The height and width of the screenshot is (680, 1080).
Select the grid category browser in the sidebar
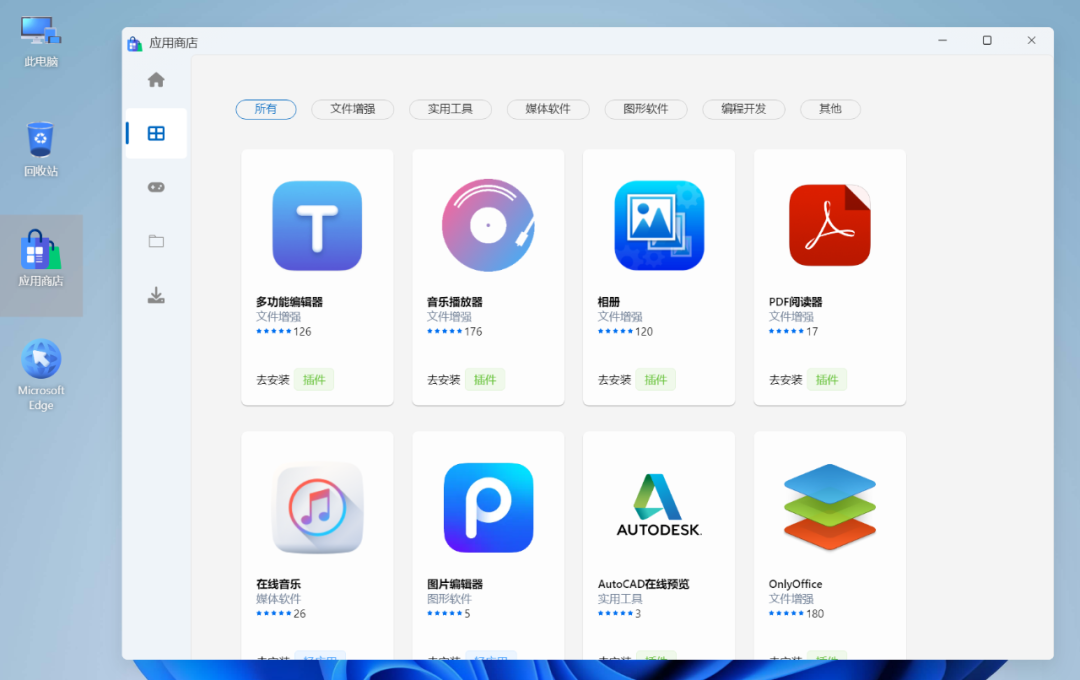pos(156,133)
